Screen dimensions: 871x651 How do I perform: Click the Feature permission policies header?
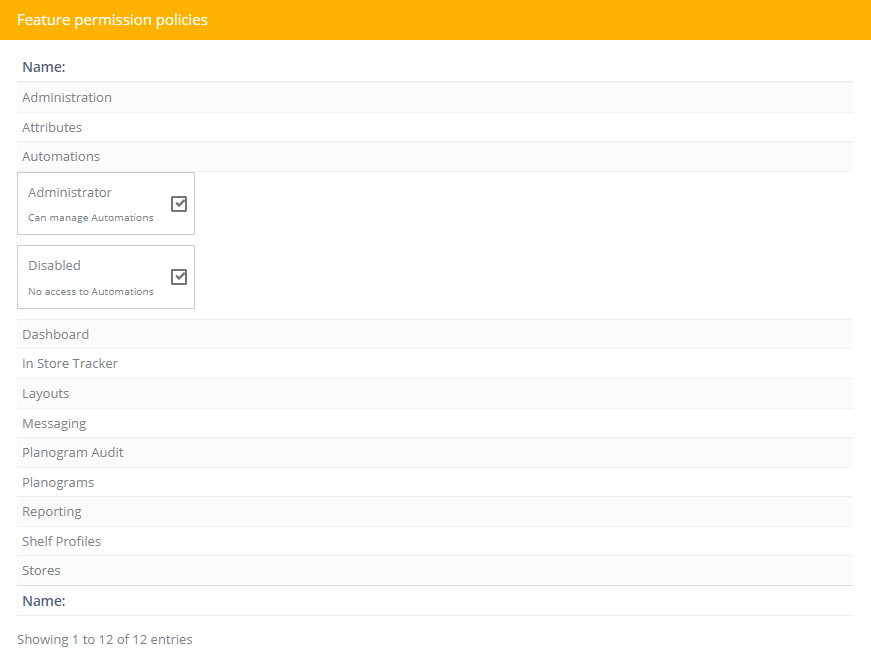[112, 20]
